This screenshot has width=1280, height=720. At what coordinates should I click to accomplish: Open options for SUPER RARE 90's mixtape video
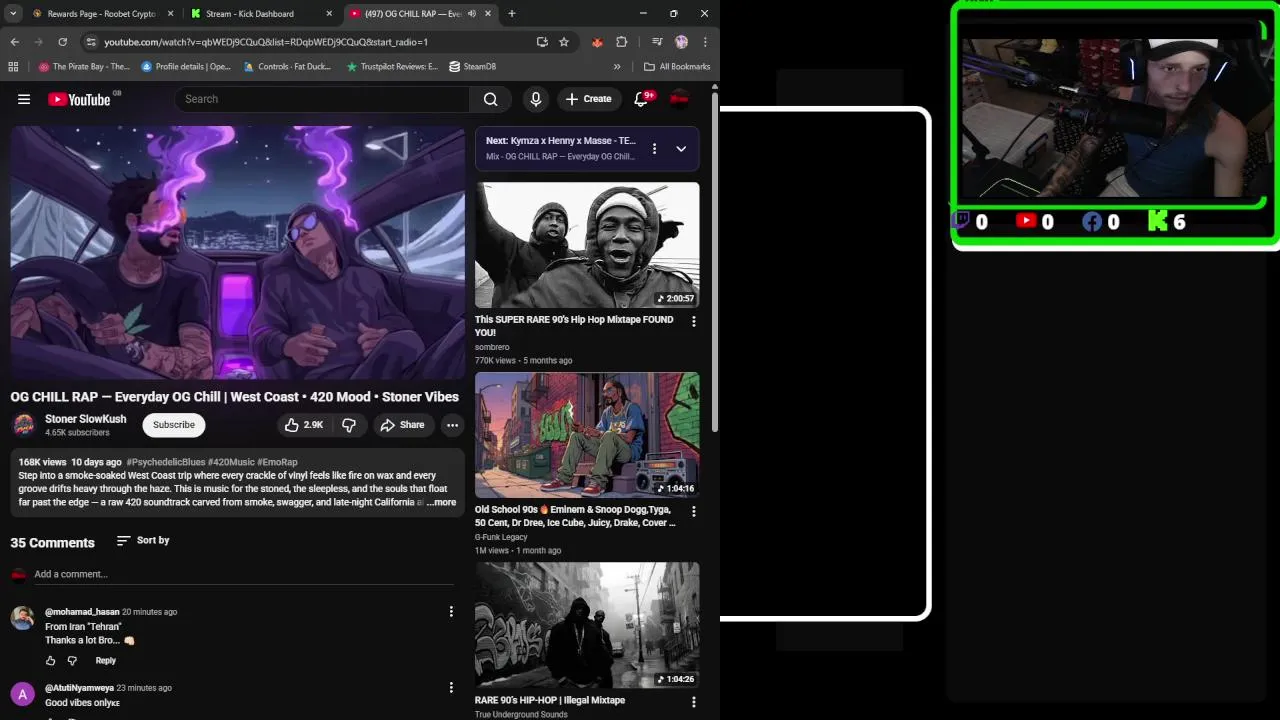[694, 322]
